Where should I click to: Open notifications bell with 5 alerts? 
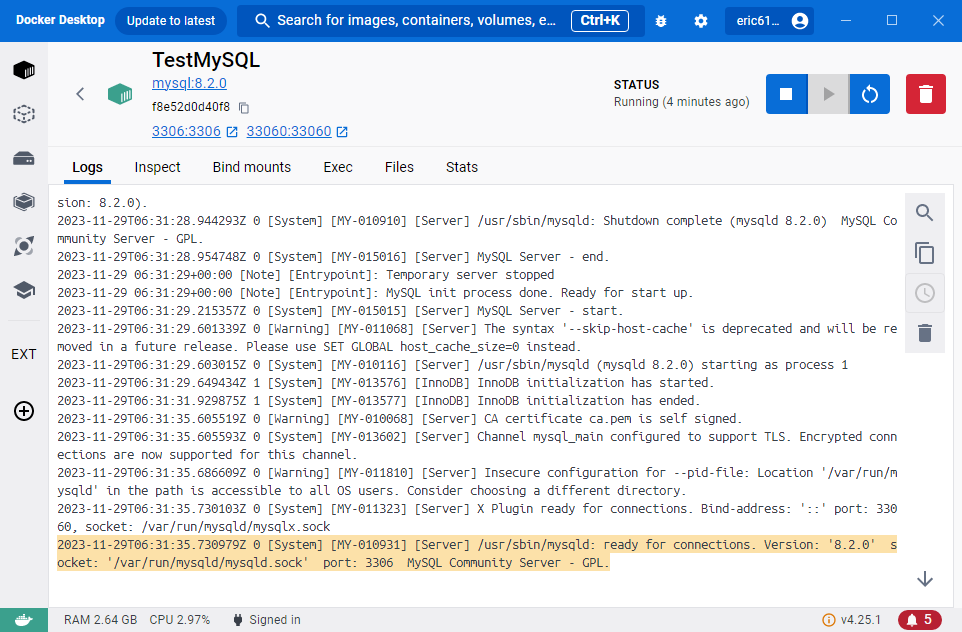pos(920,620)
